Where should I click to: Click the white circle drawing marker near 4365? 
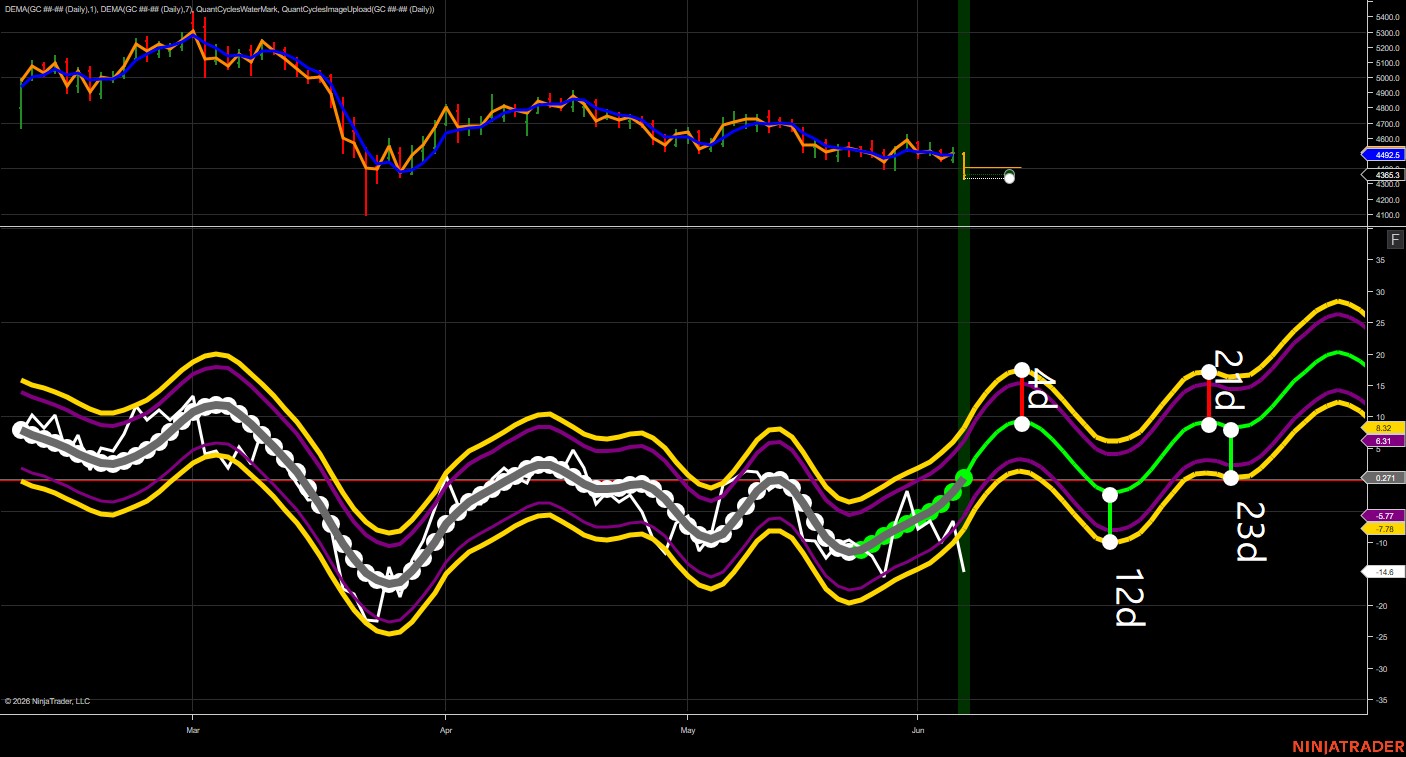1009,177
